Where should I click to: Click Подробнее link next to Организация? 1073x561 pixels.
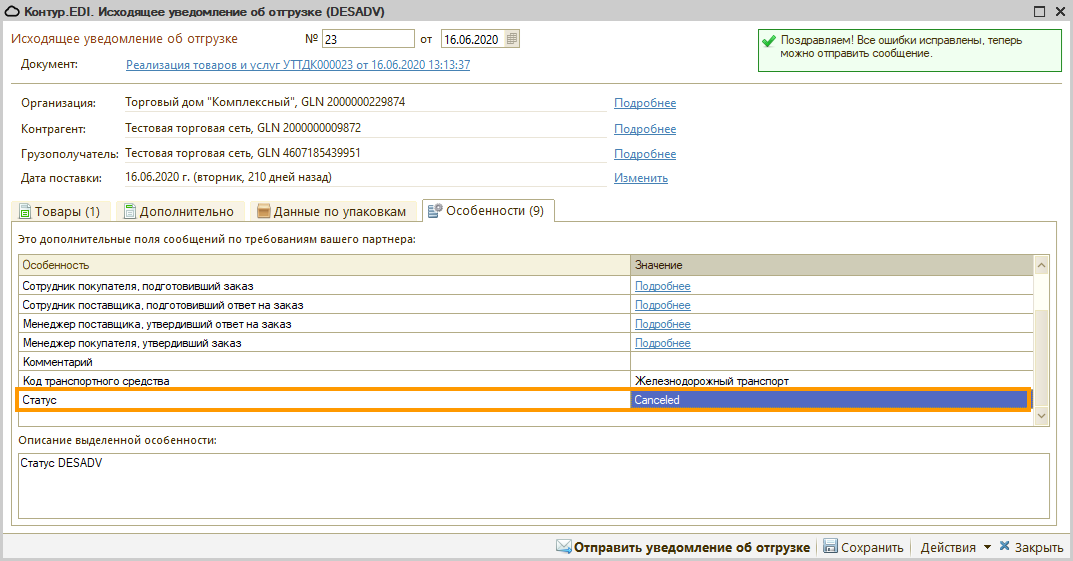(645, 103)
